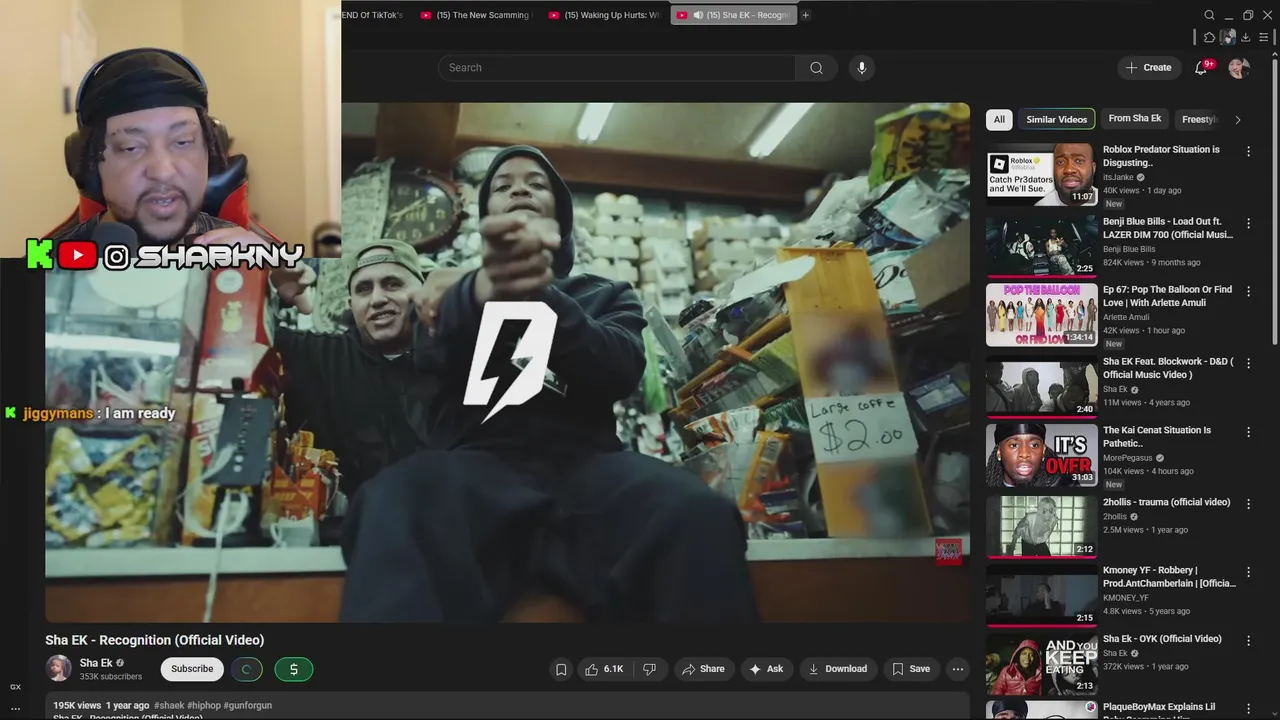Click the YouTube search magnifier button
This screenshot has width=1280, height=720.
(816, 68)
